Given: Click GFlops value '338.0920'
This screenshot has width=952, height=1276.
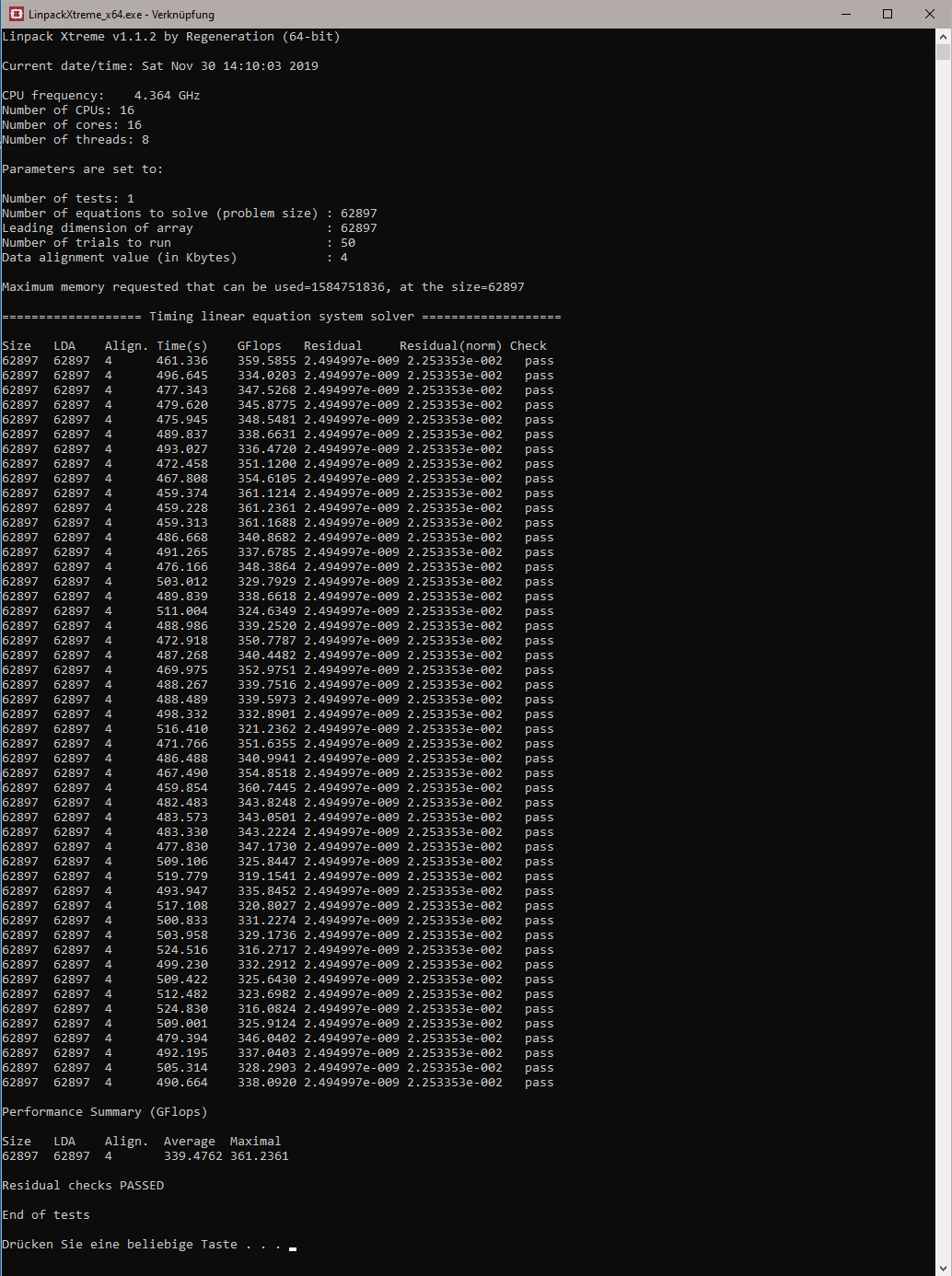Looking at the screenshot, I should (267, 1083).
